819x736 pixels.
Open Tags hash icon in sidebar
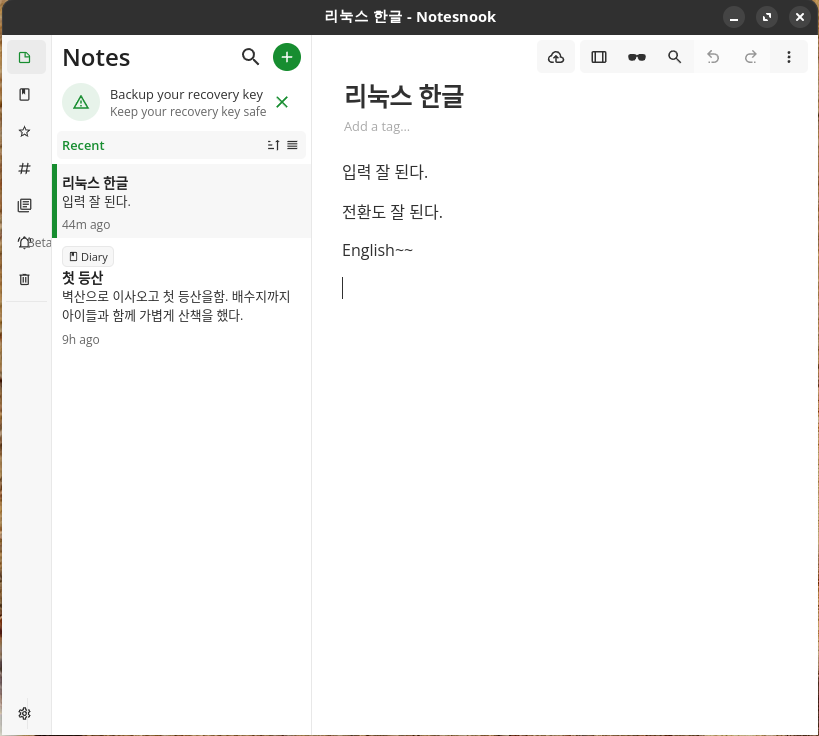point(25,169)
